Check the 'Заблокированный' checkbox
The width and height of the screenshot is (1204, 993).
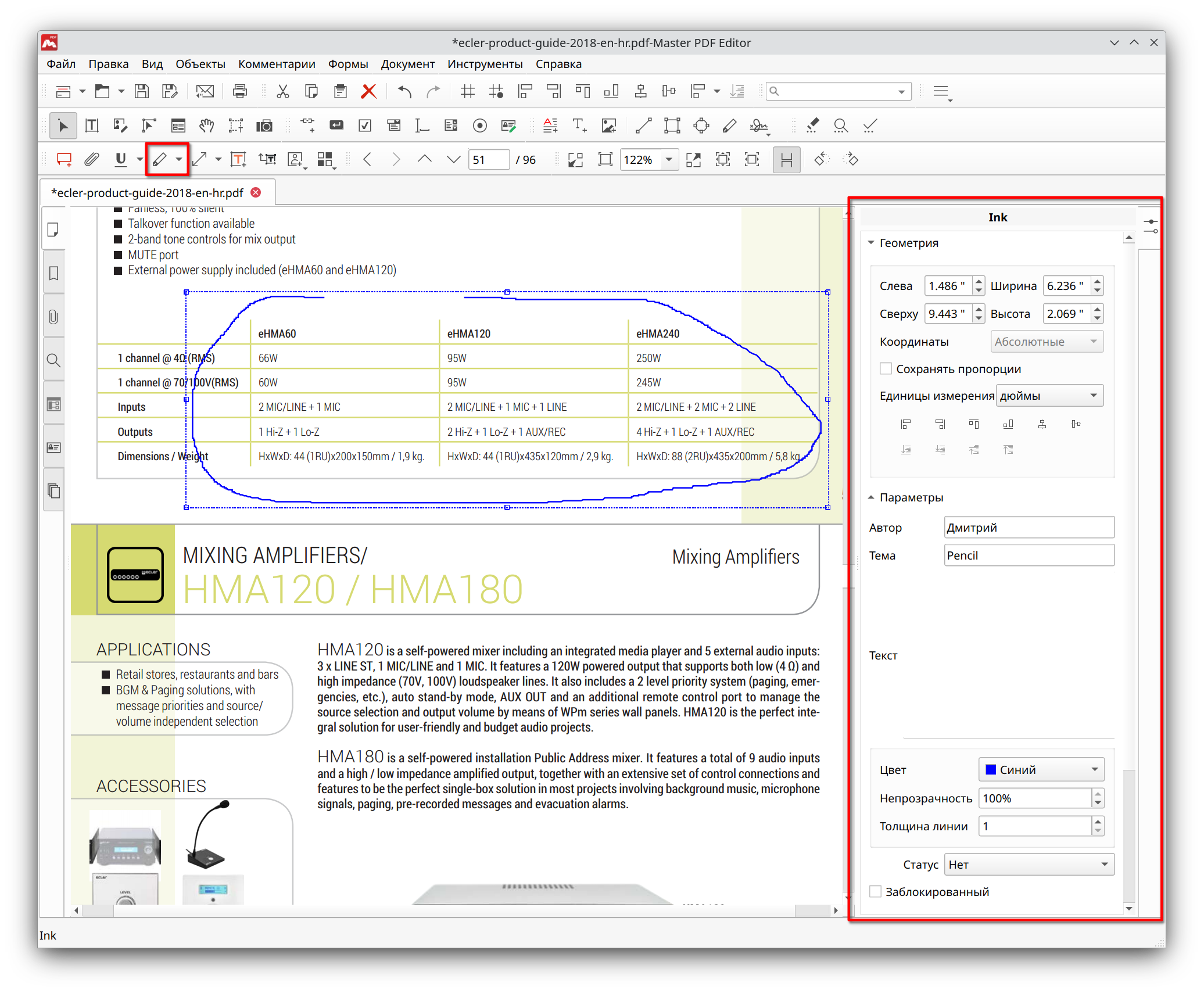(x=875, y=891)
